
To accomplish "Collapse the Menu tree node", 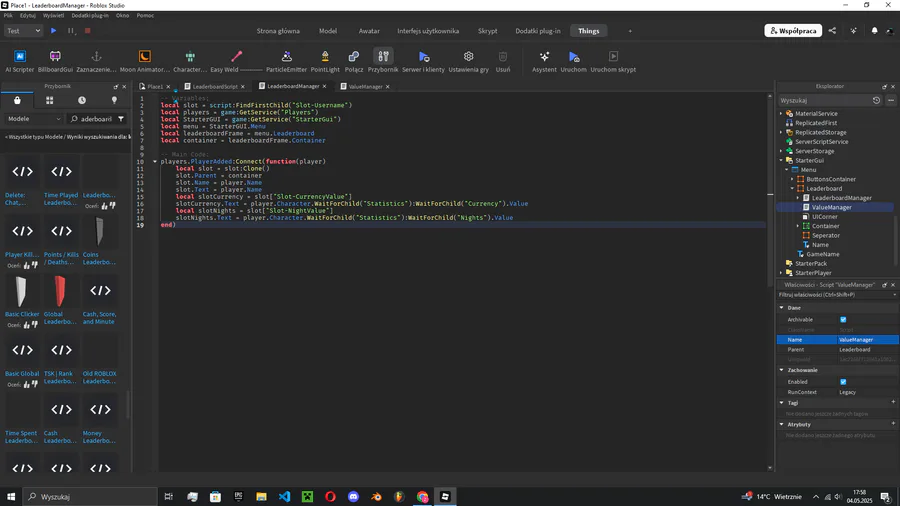I will point(787,170).
